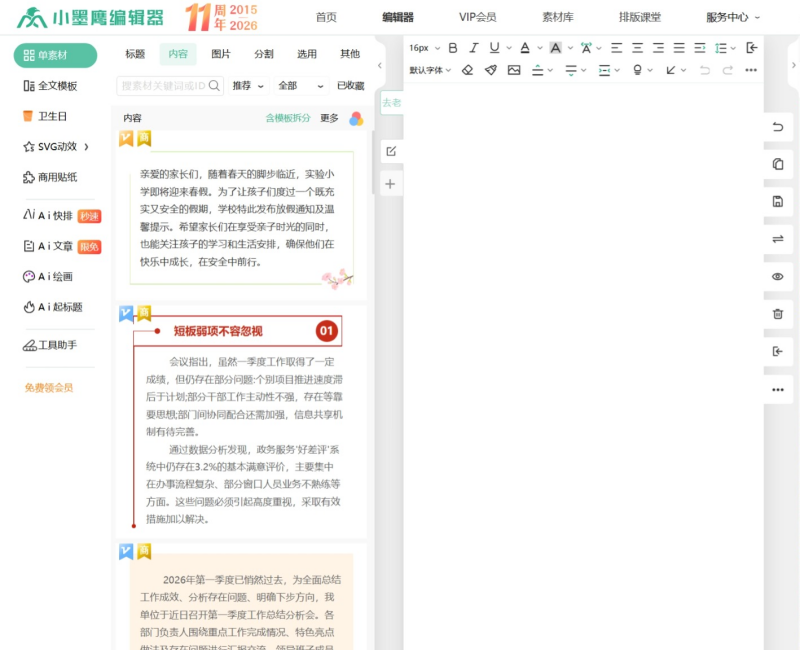Open the 推荐 sort dropdown
The height and width of the screenshot is (650, 800).
point(248,86)
